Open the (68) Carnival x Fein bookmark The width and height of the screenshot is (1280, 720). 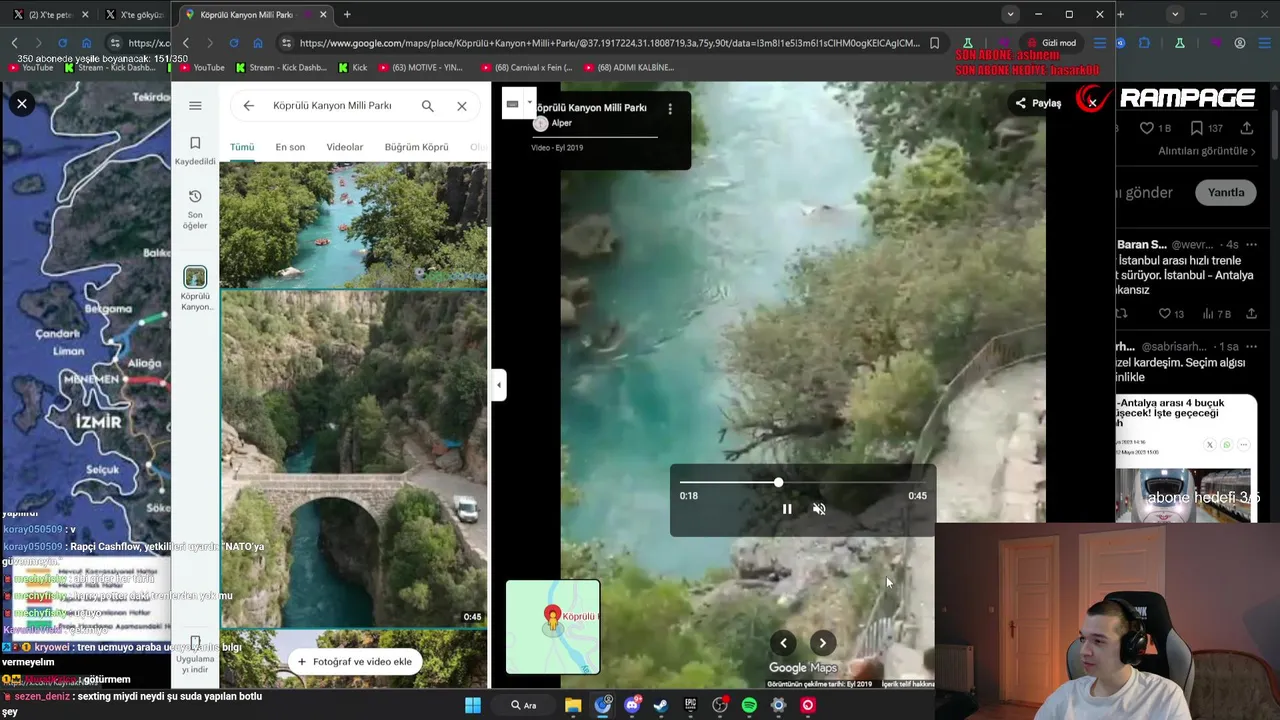pyautogui.click(x=527, y=68)
